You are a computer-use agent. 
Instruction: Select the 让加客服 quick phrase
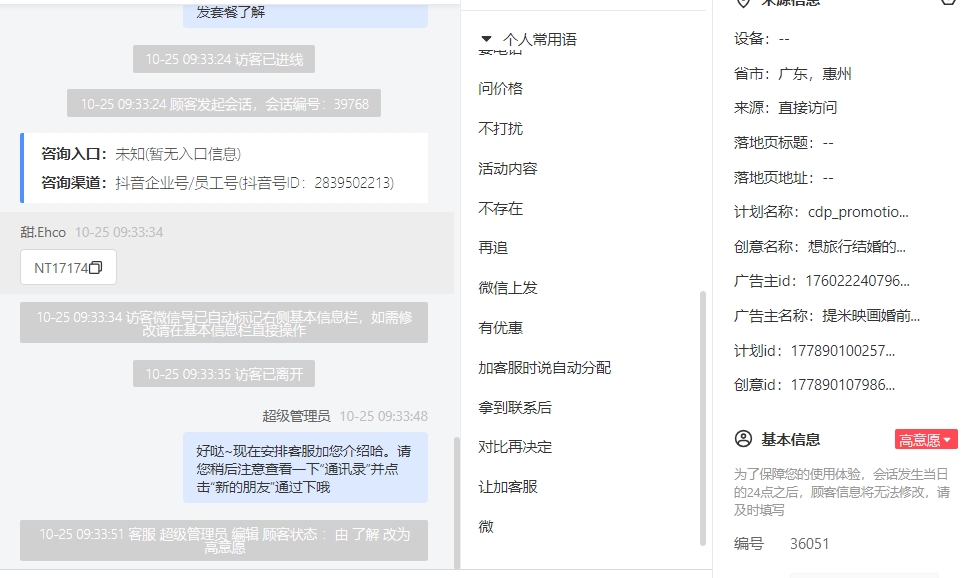[x=508, y=487]
